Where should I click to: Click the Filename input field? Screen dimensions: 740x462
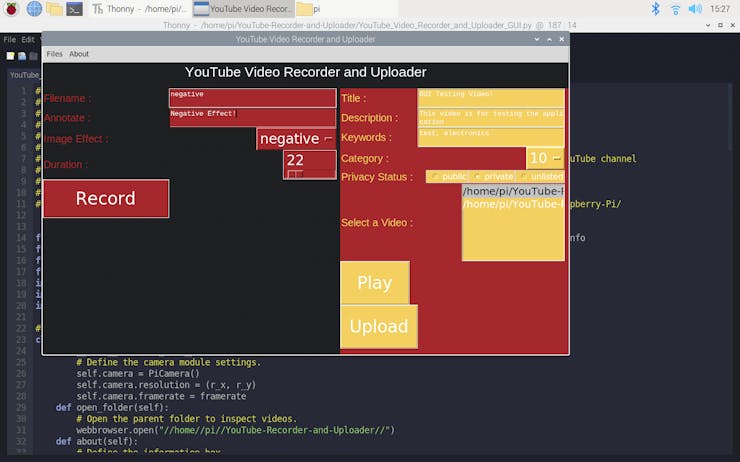(252, 98)
